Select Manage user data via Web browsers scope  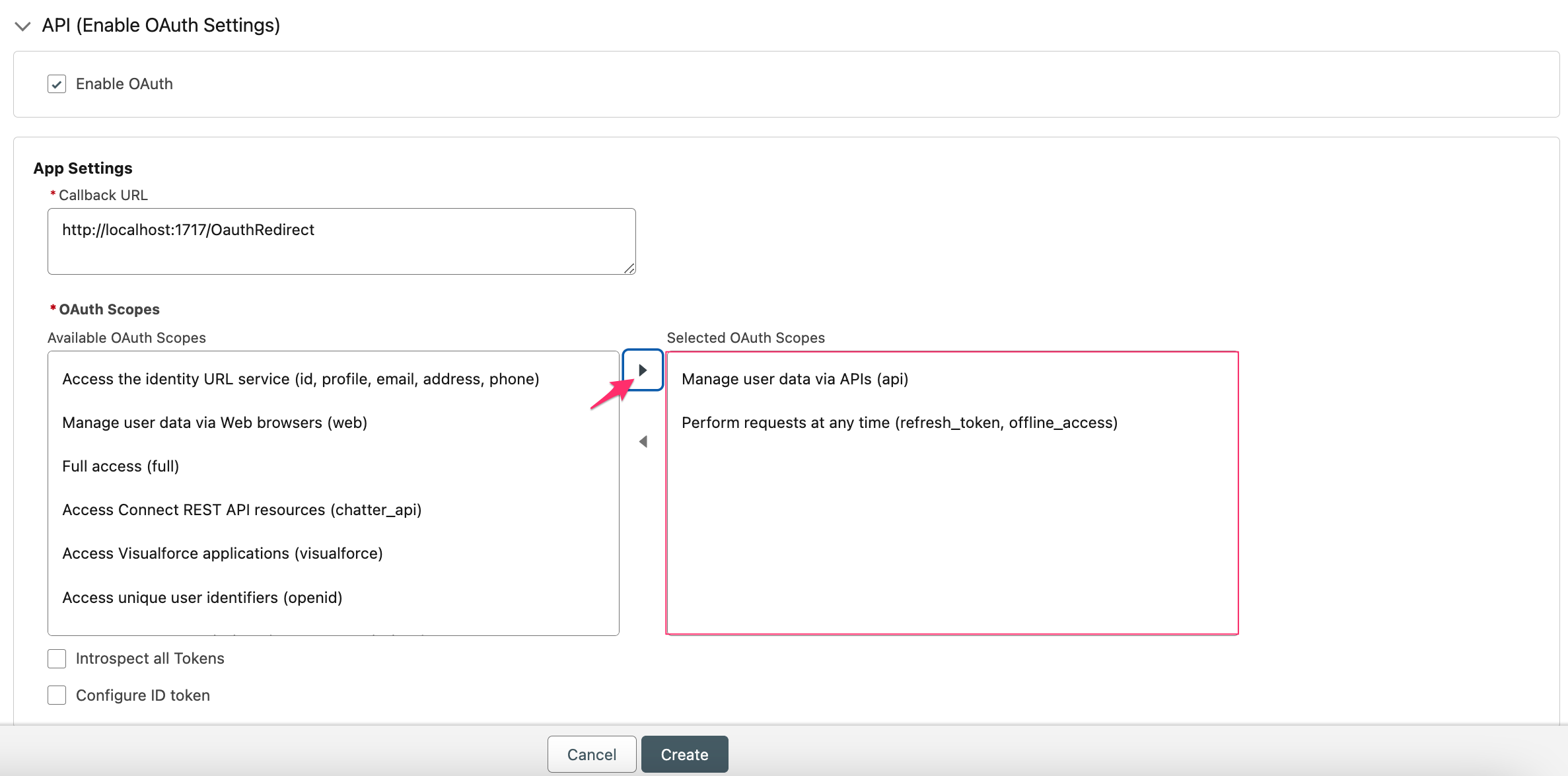(x=214, y=422)
